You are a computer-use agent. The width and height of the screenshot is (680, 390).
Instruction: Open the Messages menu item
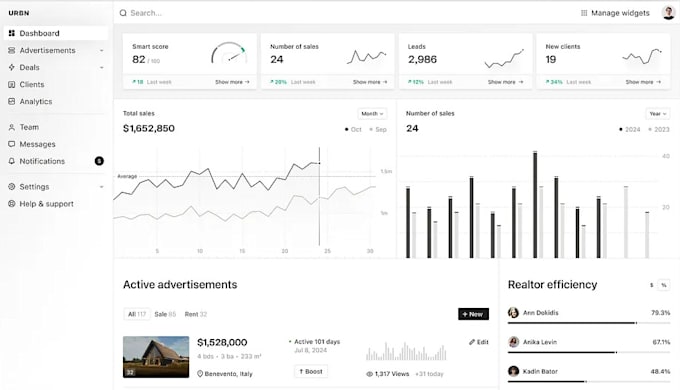(56, 144)
